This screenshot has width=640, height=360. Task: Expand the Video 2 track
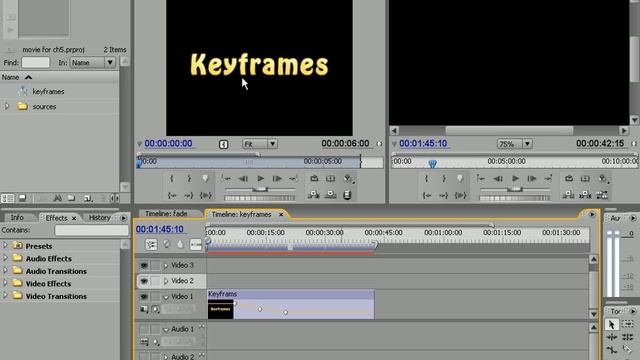166,281
